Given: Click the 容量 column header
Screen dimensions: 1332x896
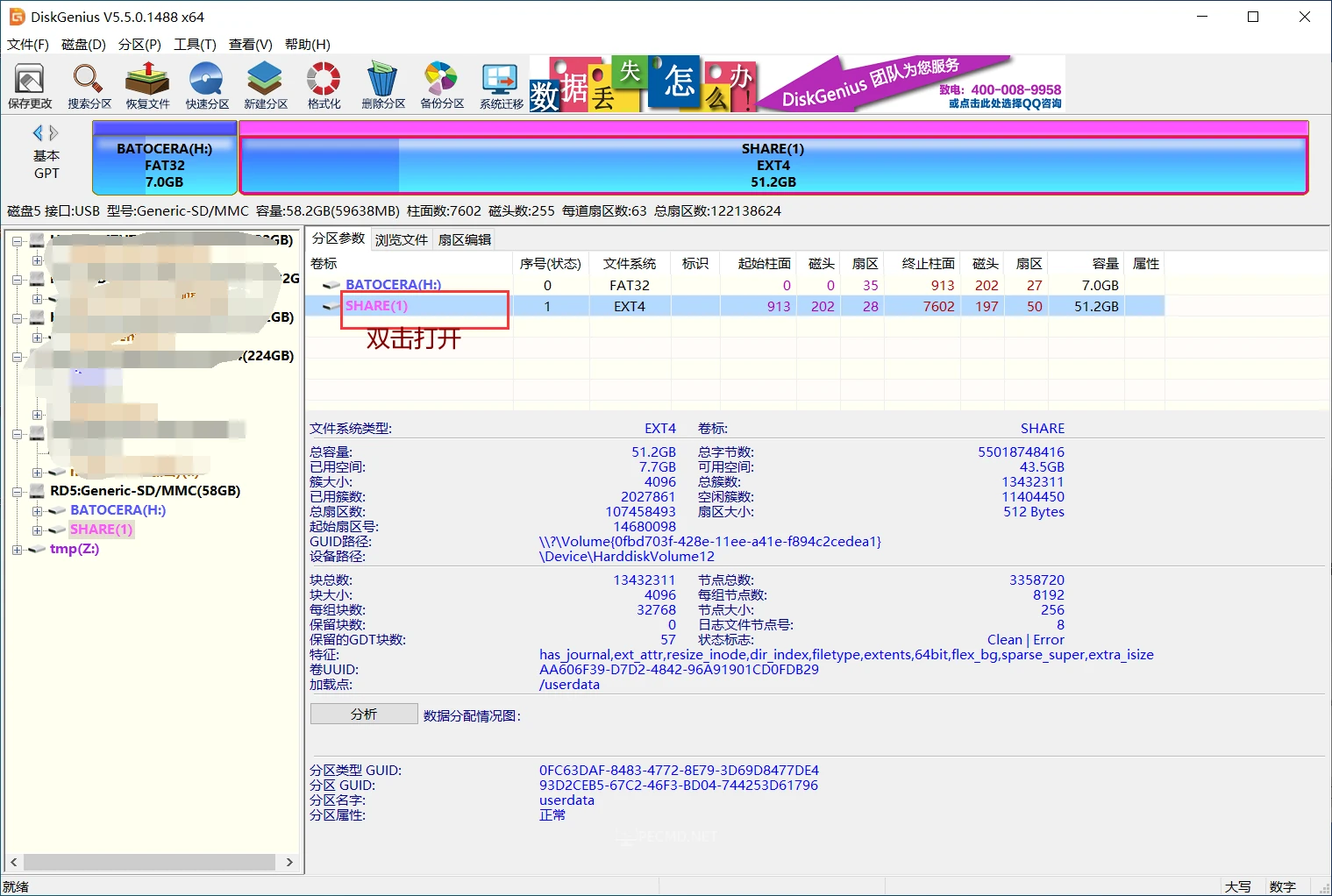Looking at the screenshot, I should [x=1086, y=264].
